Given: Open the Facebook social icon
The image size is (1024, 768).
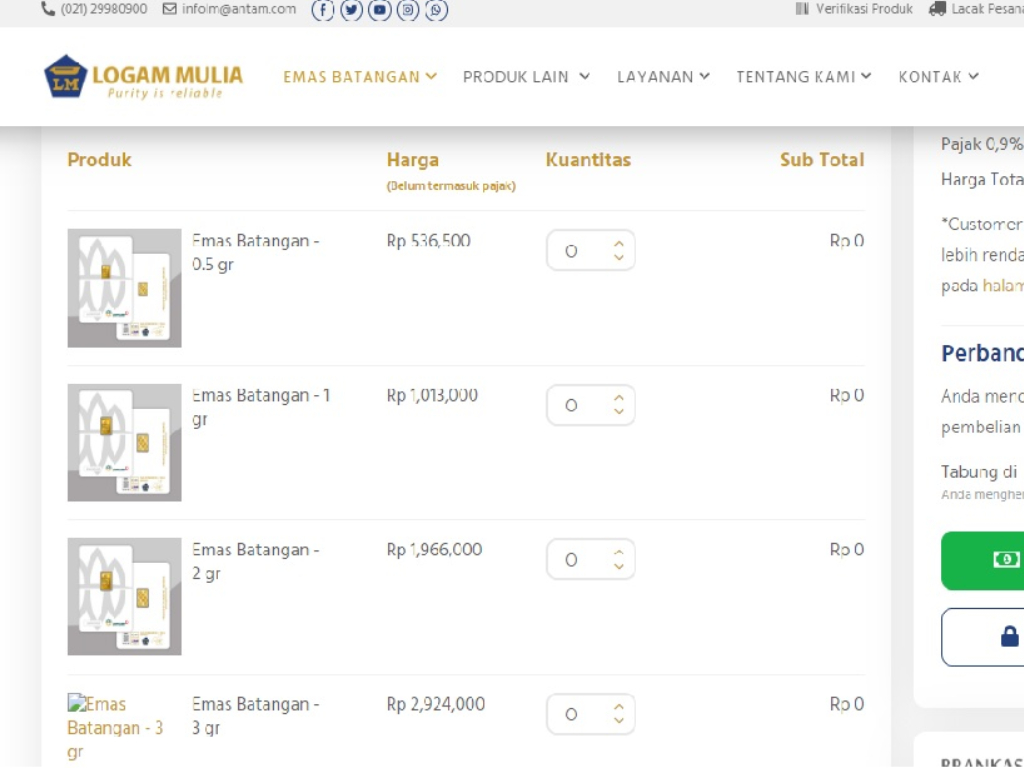Looking at the screenshot, I should tap(323, 10).
